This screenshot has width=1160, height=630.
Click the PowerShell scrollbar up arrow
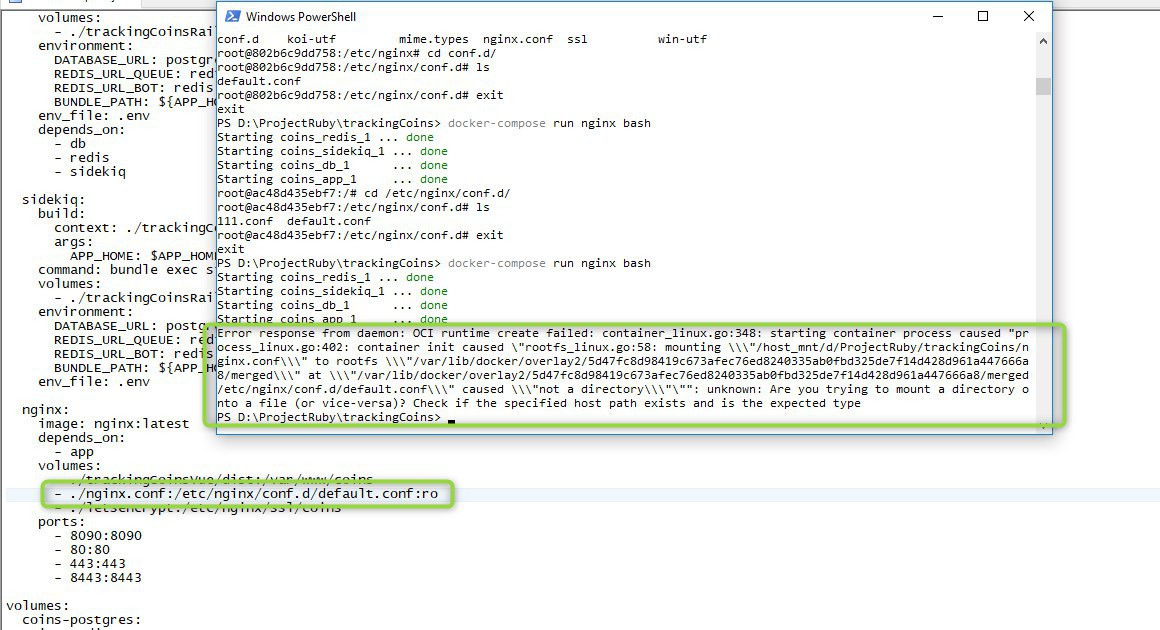pos(1043,41)
